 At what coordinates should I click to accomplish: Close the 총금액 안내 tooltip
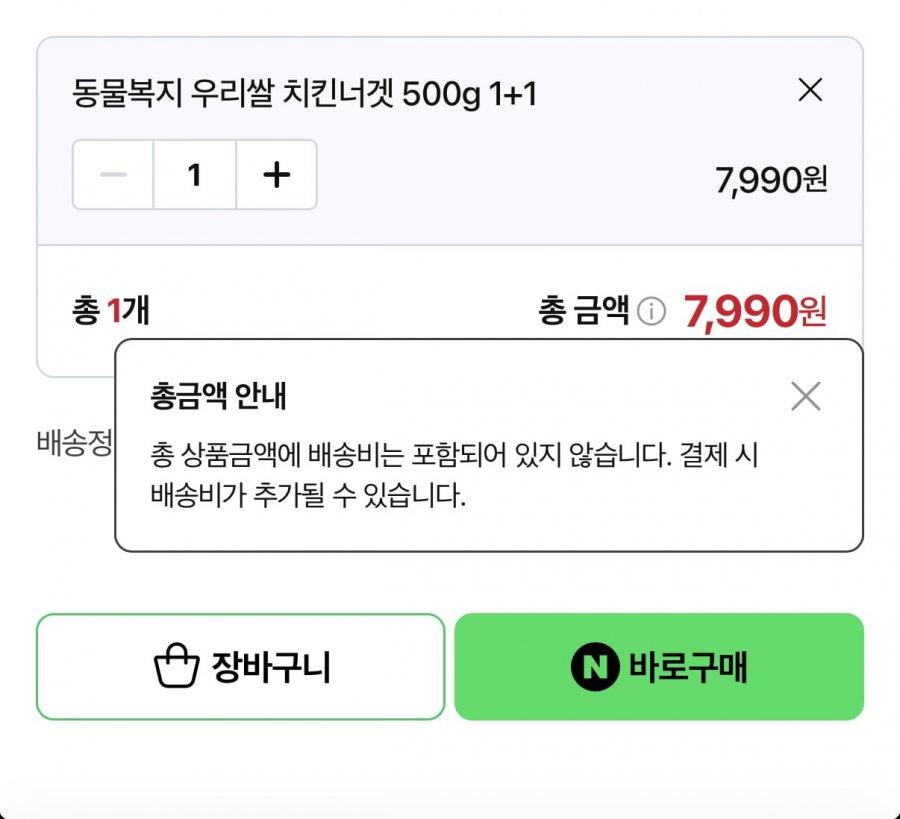(x=805, y=396)
